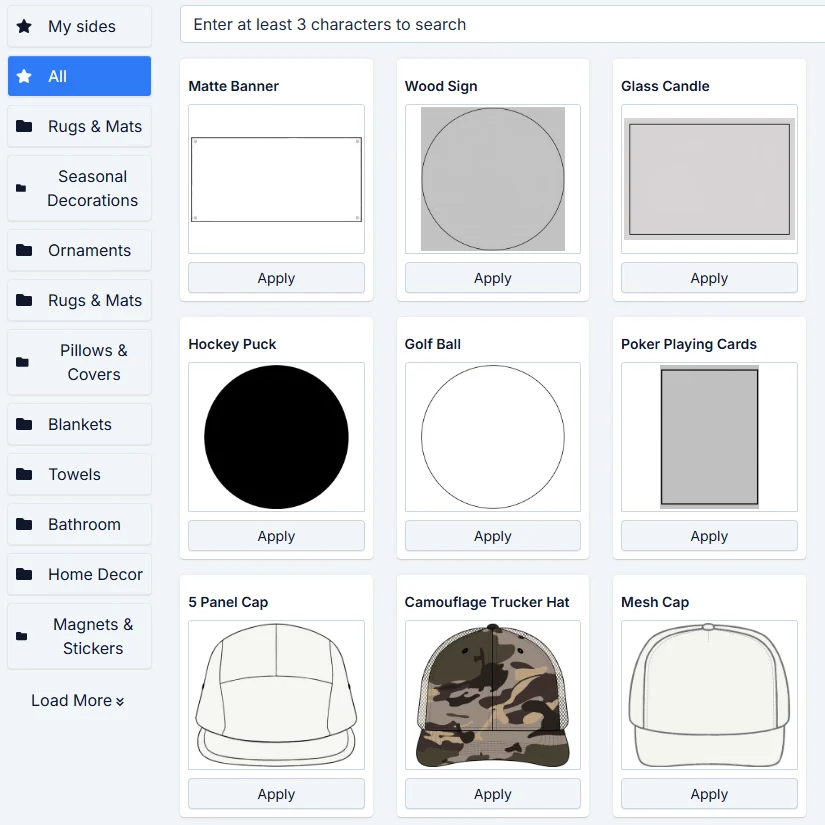
Task: Focus the search field for sides
Action: coord(502,24)
